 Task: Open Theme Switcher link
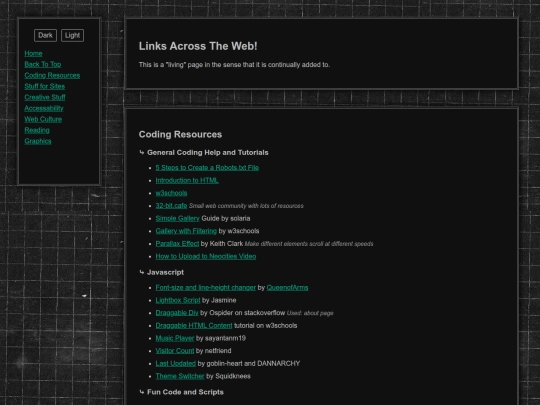180,376
